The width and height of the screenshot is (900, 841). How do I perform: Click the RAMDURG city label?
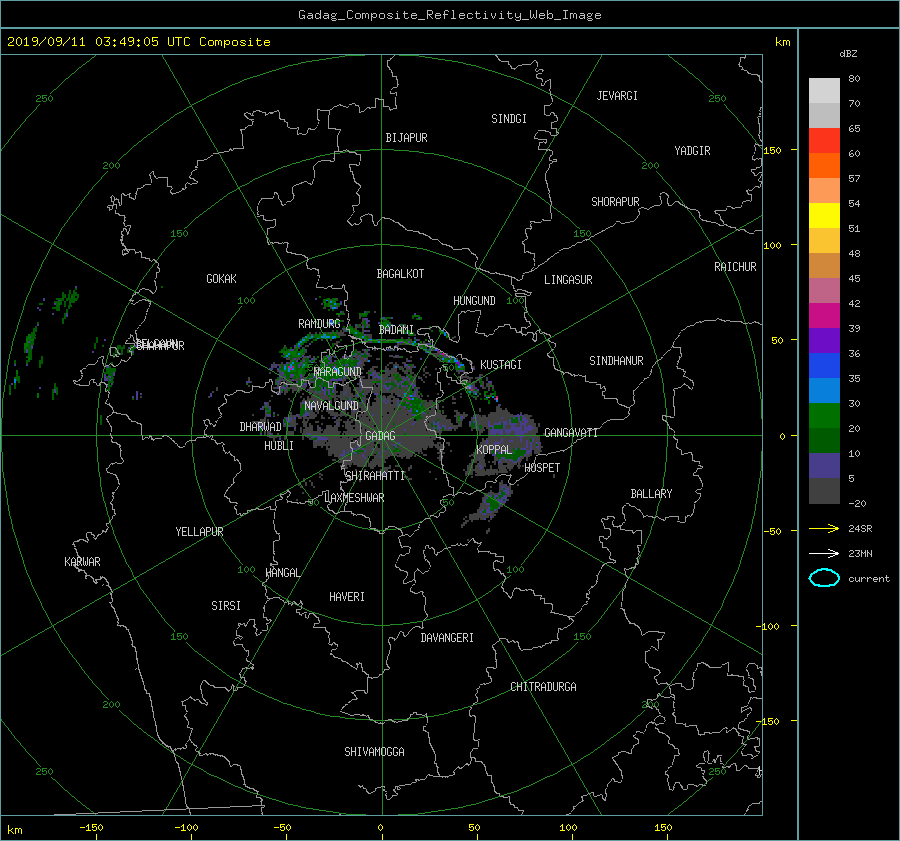tap(319, 324)
